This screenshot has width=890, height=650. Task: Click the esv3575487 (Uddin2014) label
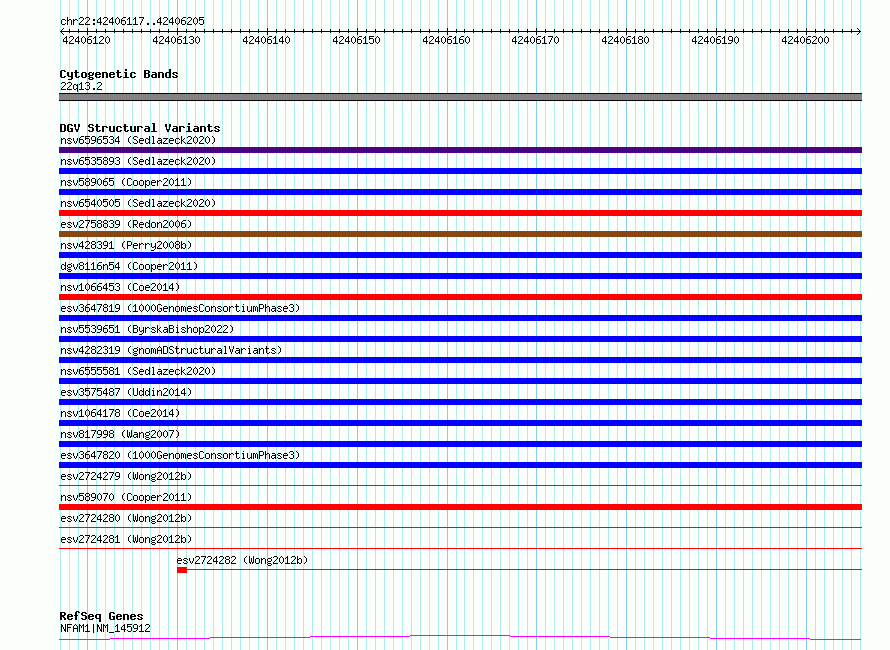[126, 392]
